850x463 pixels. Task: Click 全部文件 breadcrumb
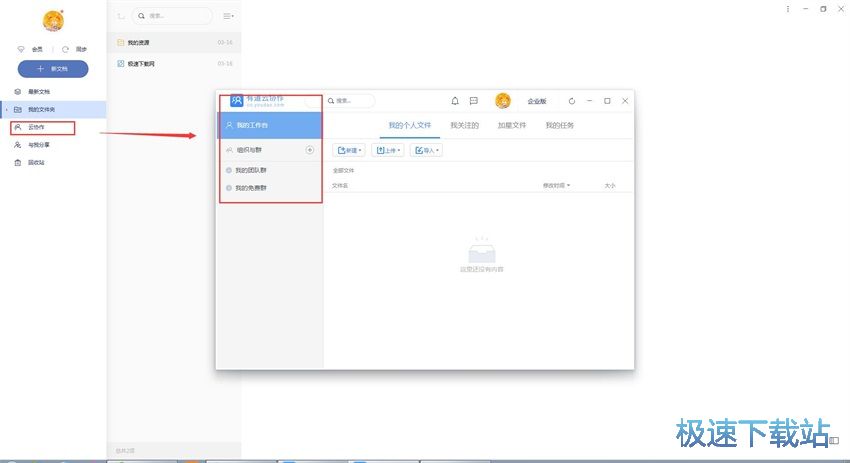pyautogui.click(x=343, y=171)
